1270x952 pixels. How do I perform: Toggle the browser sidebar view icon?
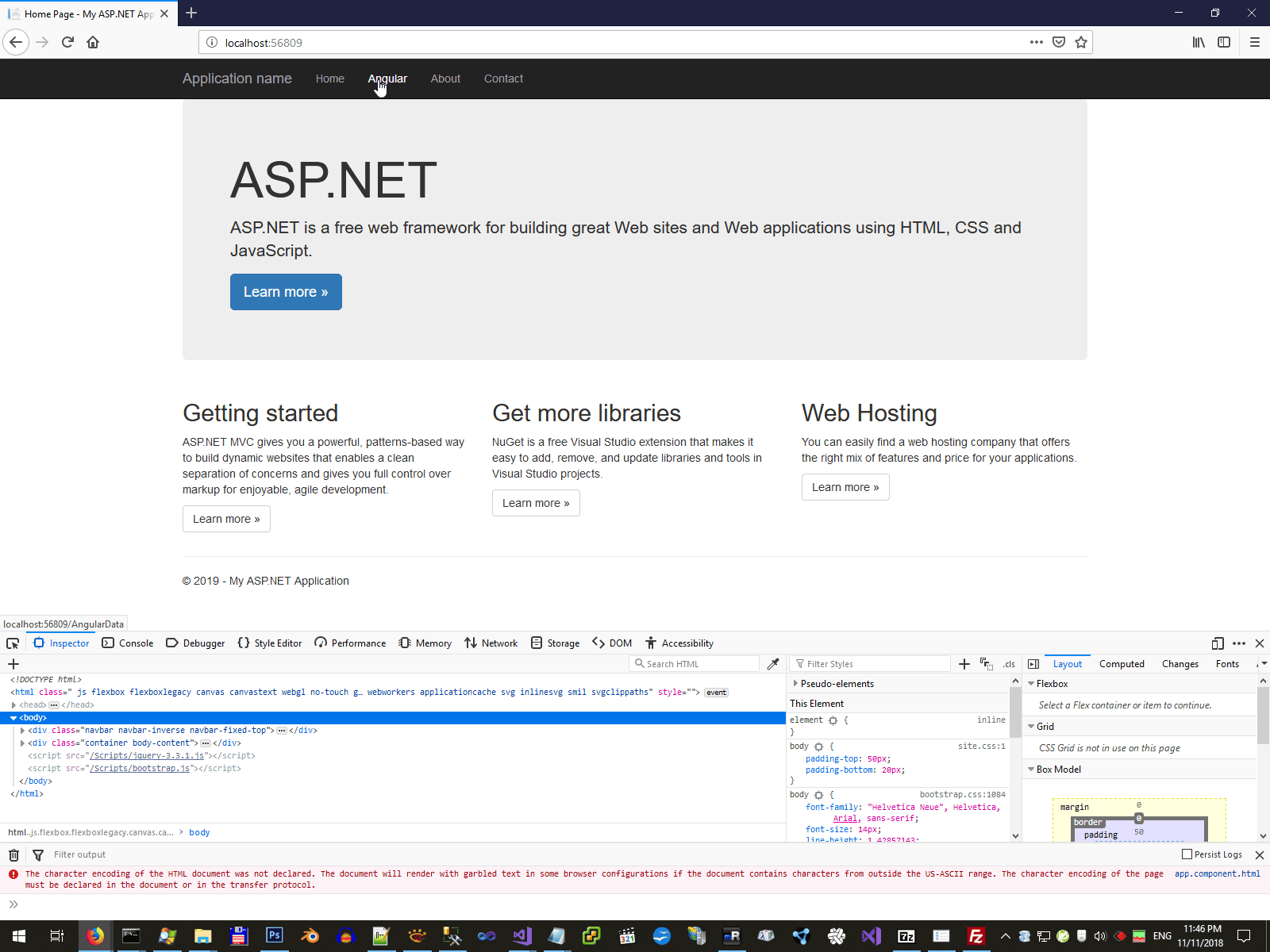point(1224,42)
